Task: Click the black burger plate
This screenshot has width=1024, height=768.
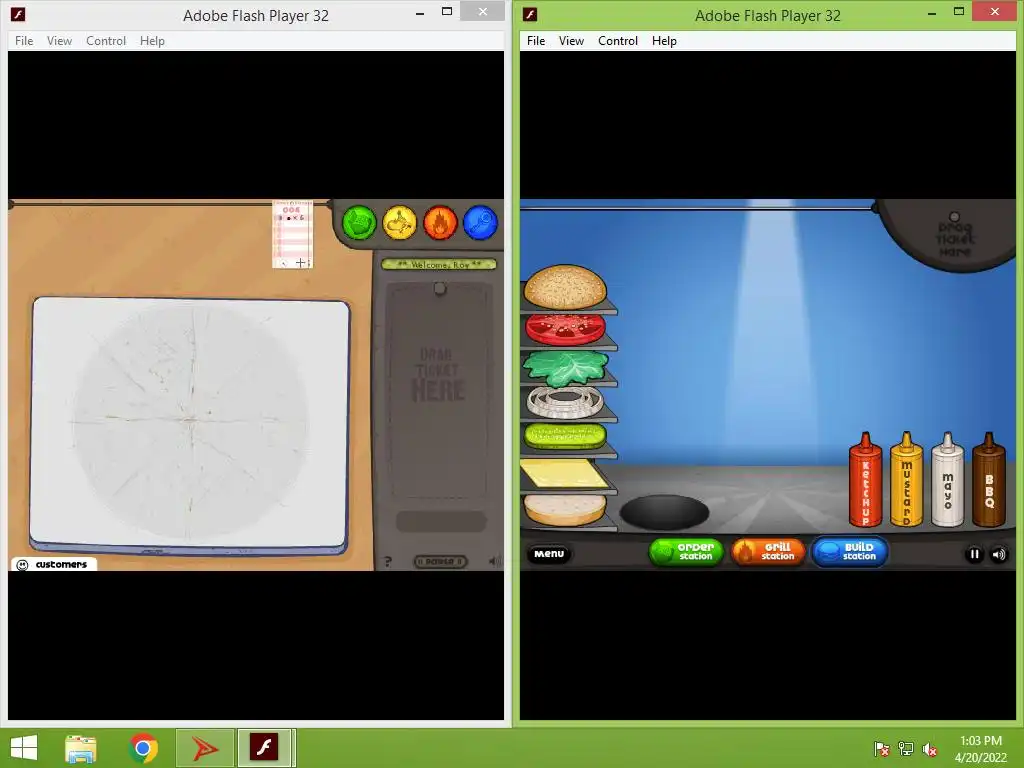Action: click(664, 512)
